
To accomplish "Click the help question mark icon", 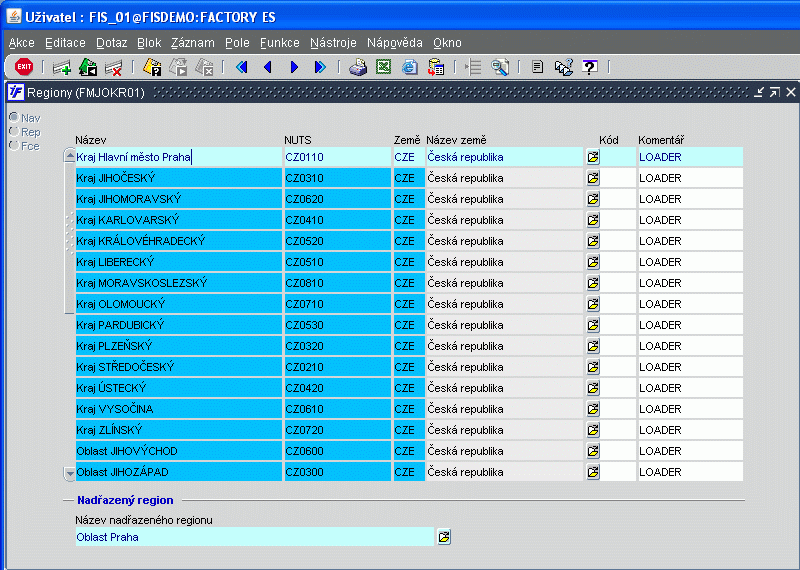I will click(590, 67).
